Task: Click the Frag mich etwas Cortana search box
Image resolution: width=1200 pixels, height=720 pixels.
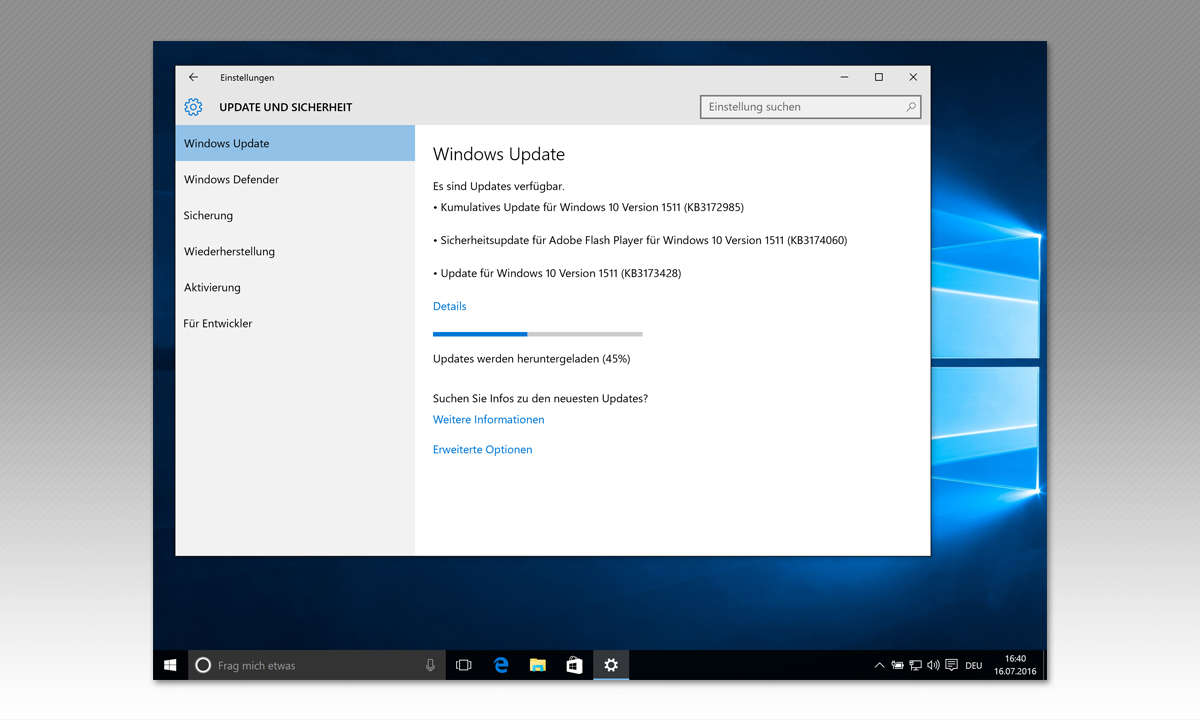Action: point(317,665)
